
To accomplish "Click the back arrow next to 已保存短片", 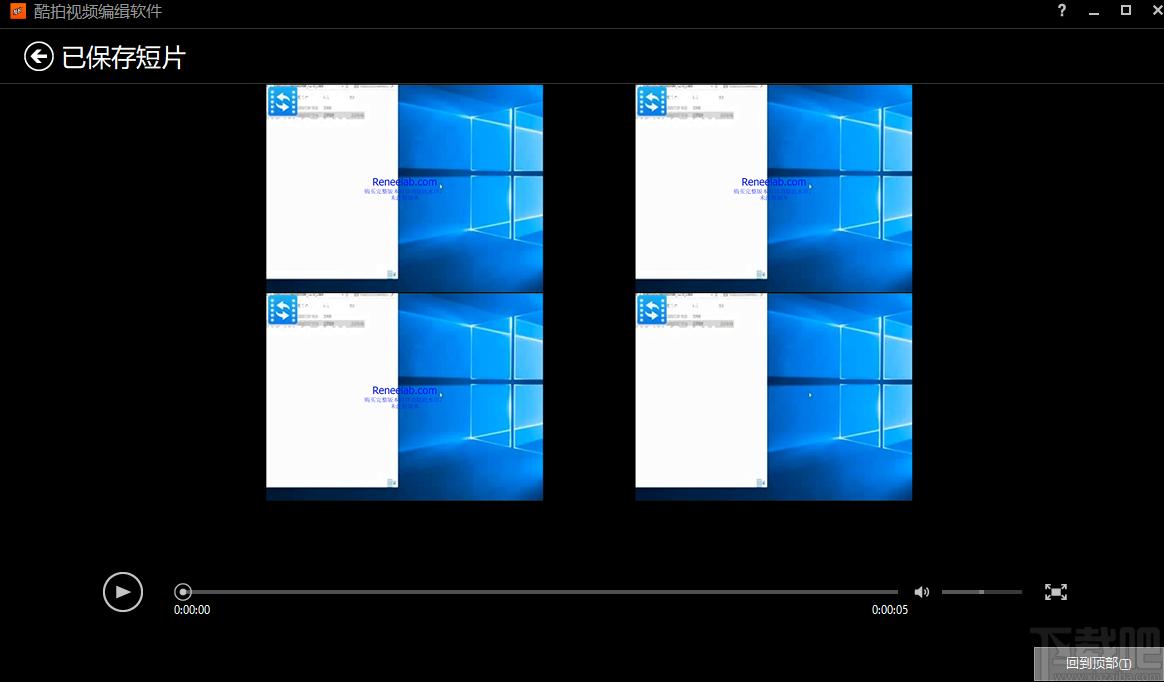I will coord(38,57).
